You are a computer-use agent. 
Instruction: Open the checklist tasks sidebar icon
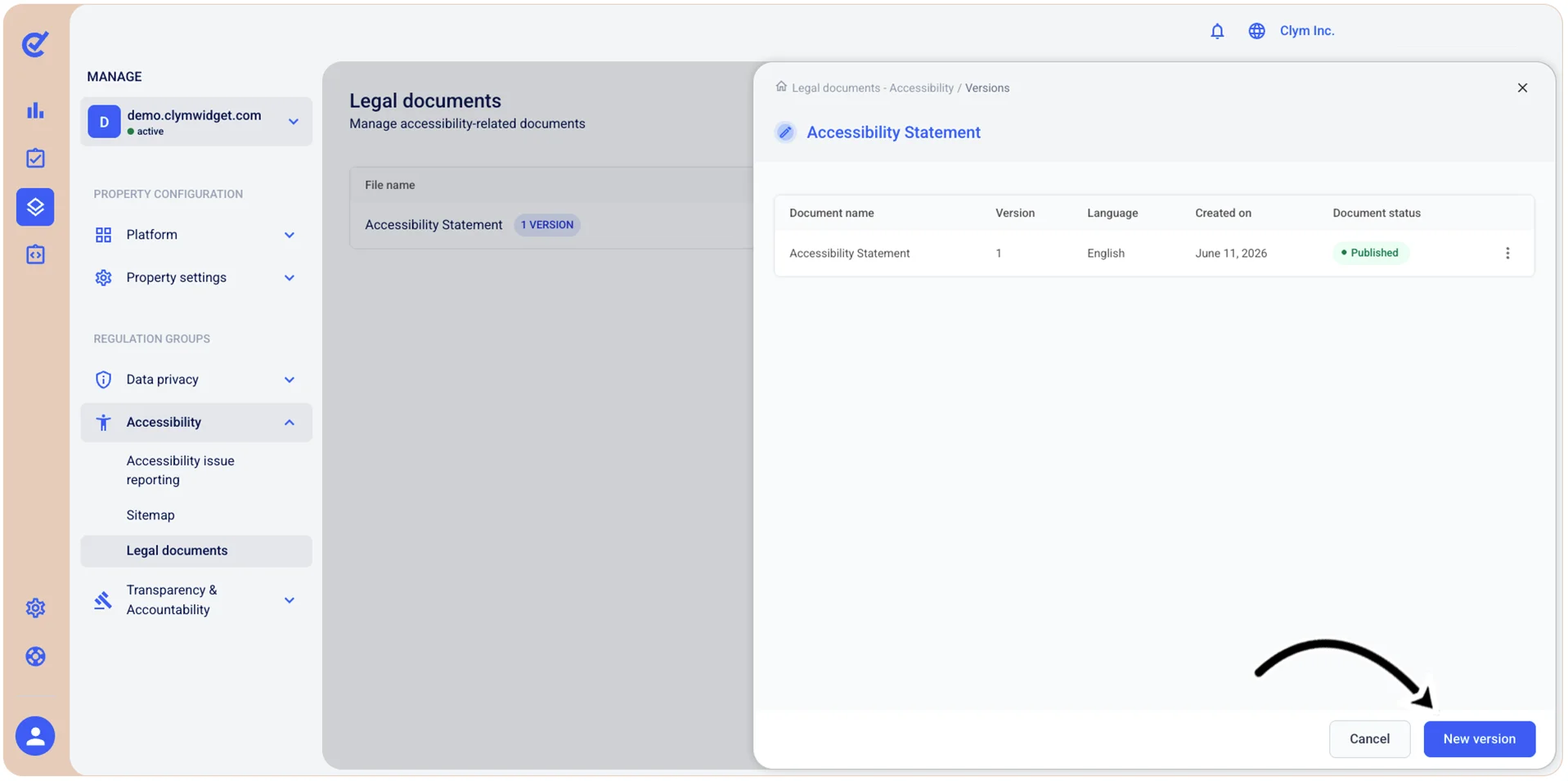[x=35, y=158]
